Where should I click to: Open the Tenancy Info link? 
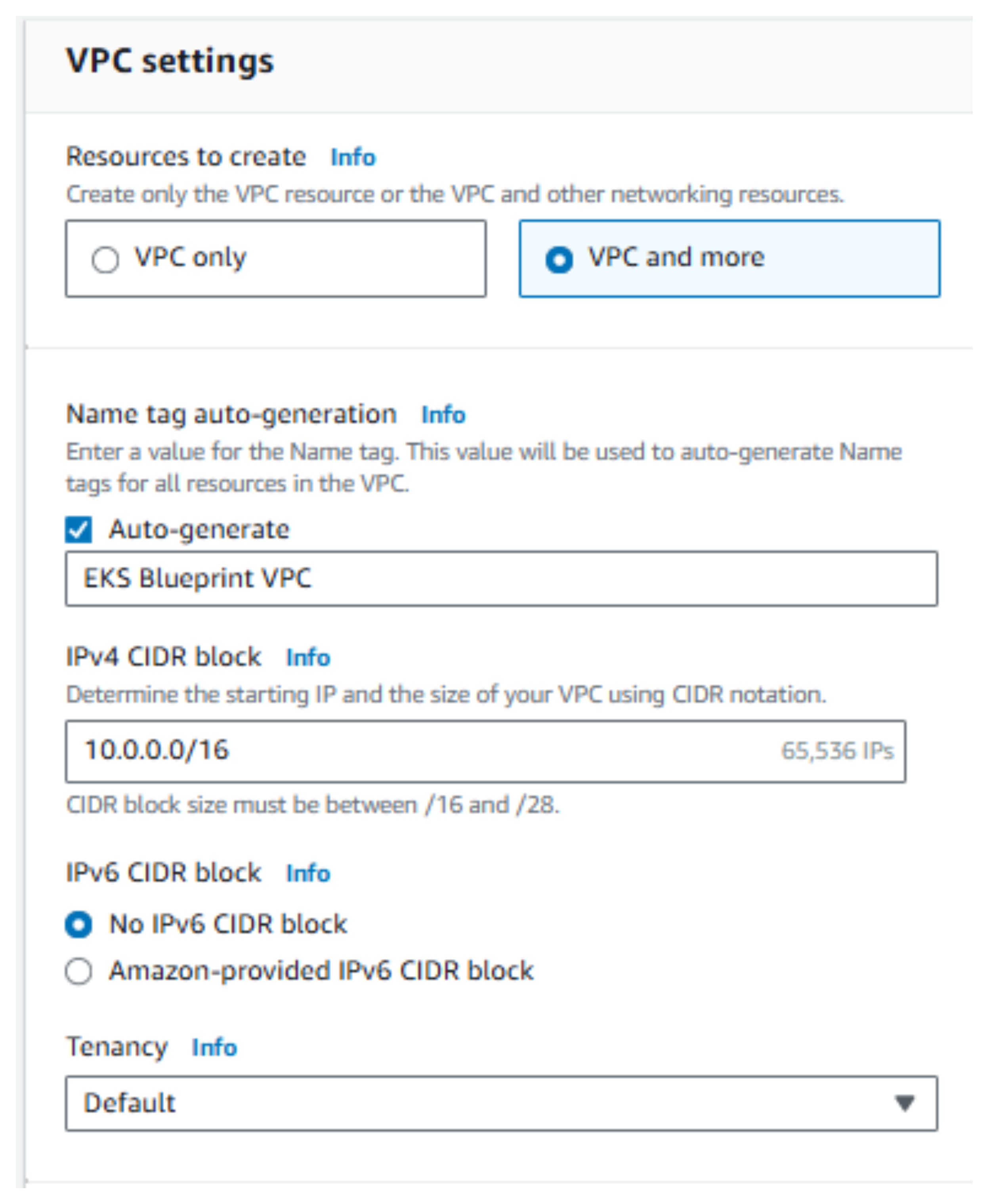coord(214,1047)
